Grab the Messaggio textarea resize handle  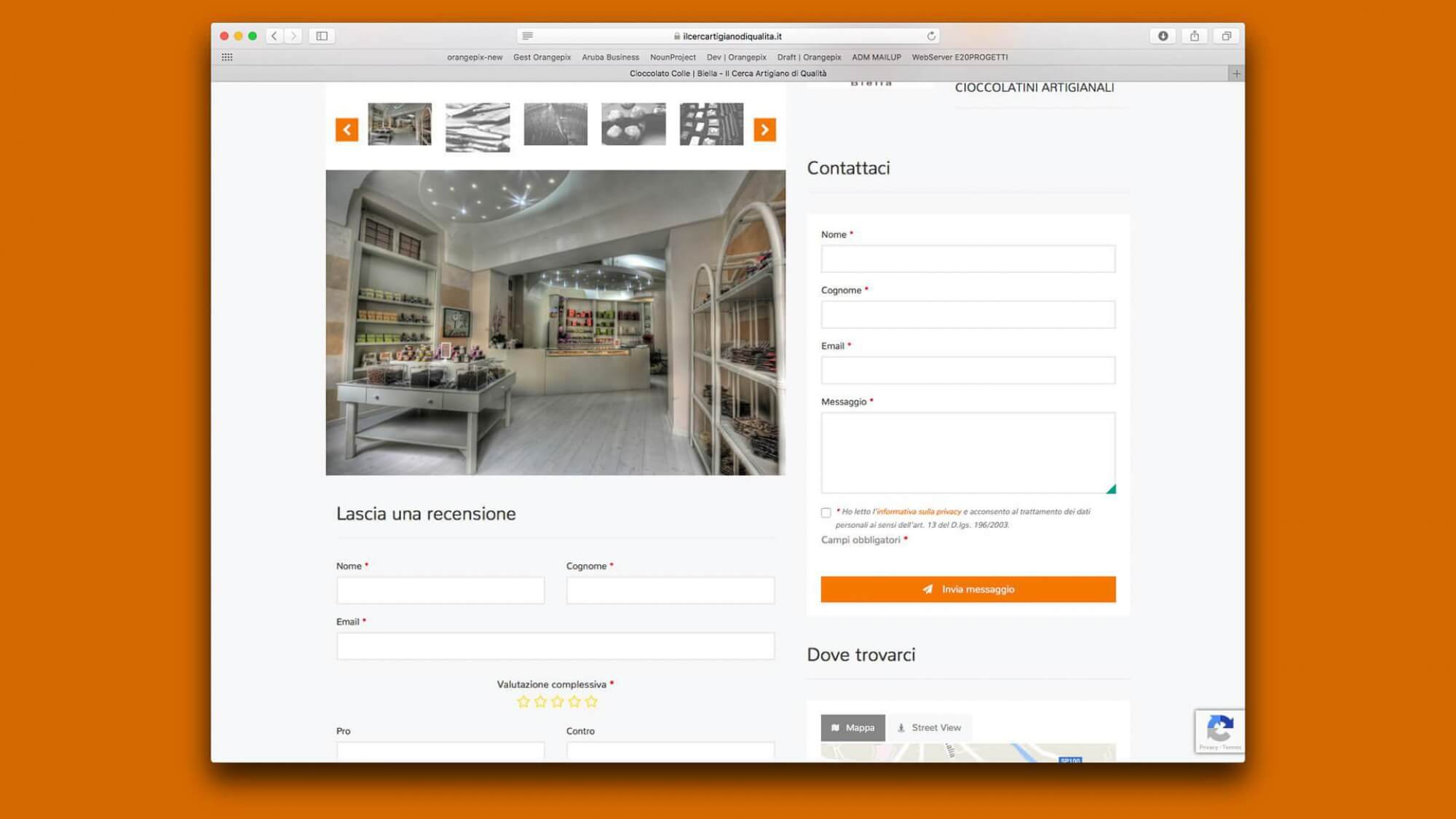pyautogui.click(x=1111, y=489)
